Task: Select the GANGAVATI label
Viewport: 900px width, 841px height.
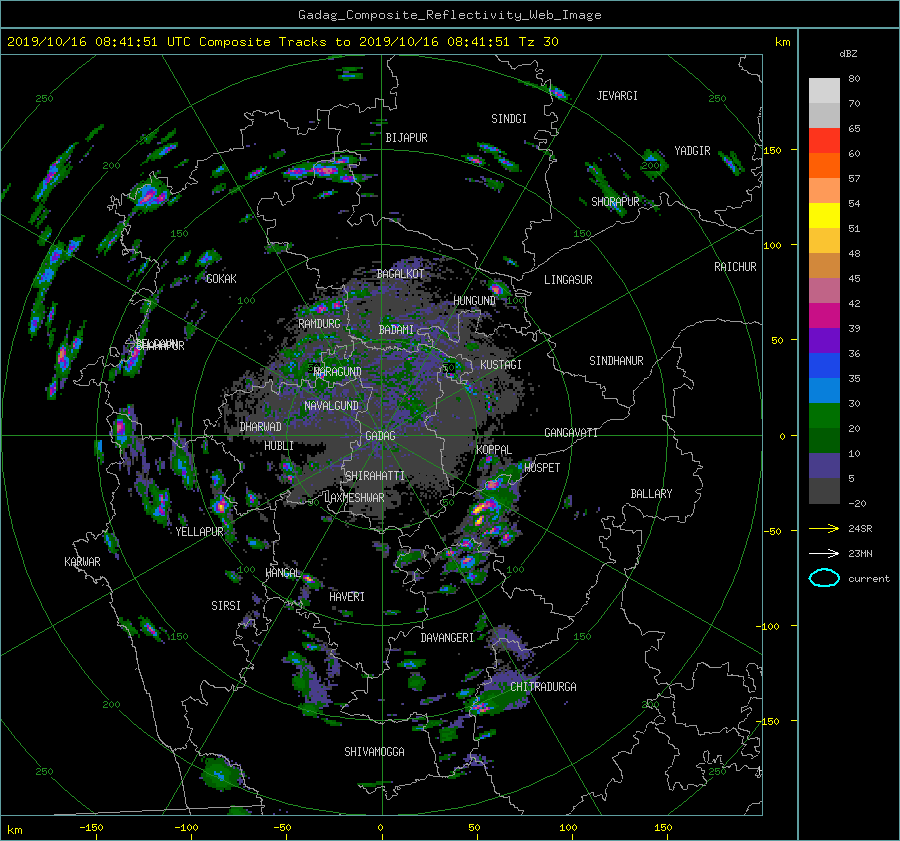Action: pos(571,433)
